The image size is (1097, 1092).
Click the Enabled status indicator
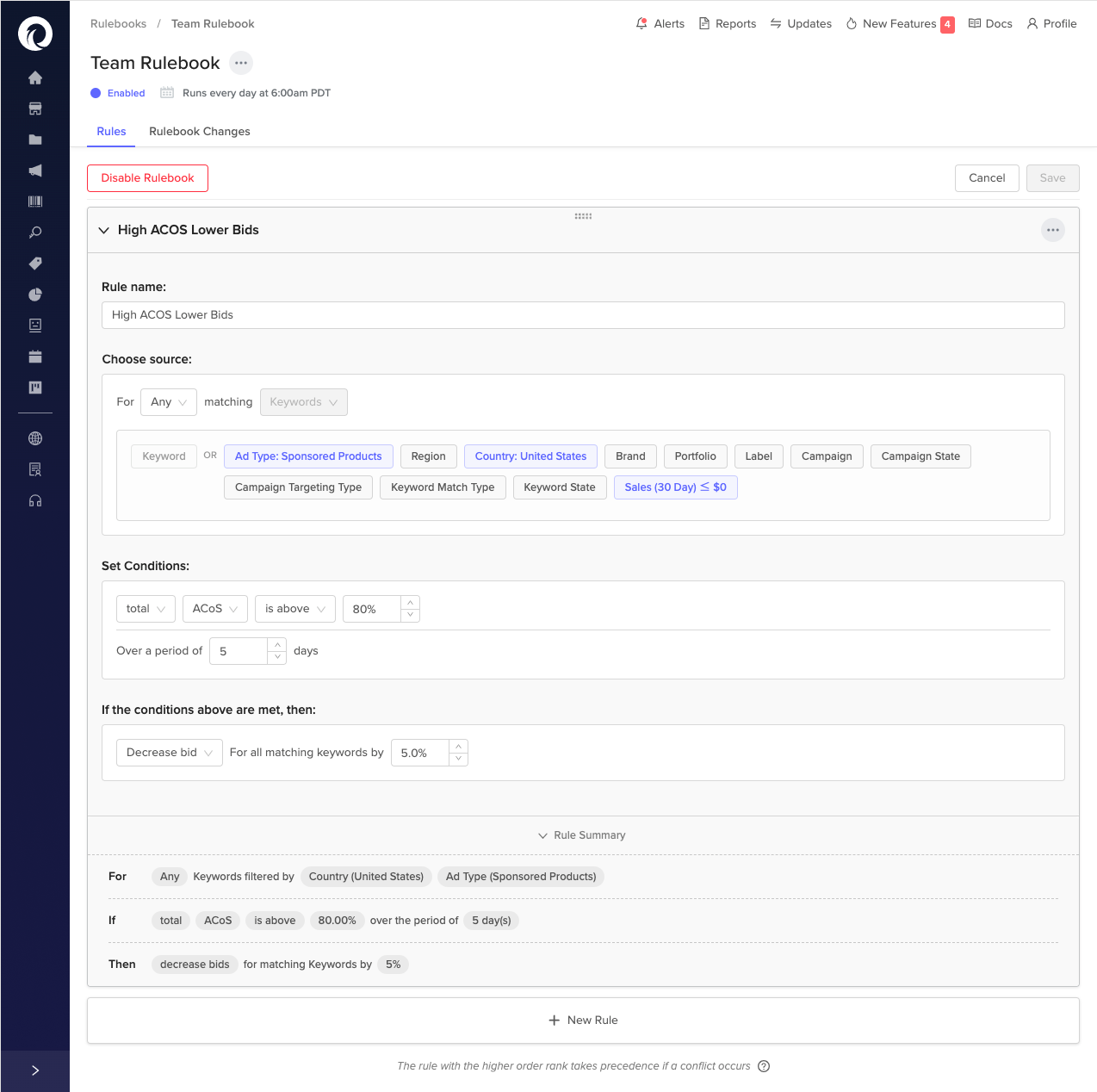[118, 93]
